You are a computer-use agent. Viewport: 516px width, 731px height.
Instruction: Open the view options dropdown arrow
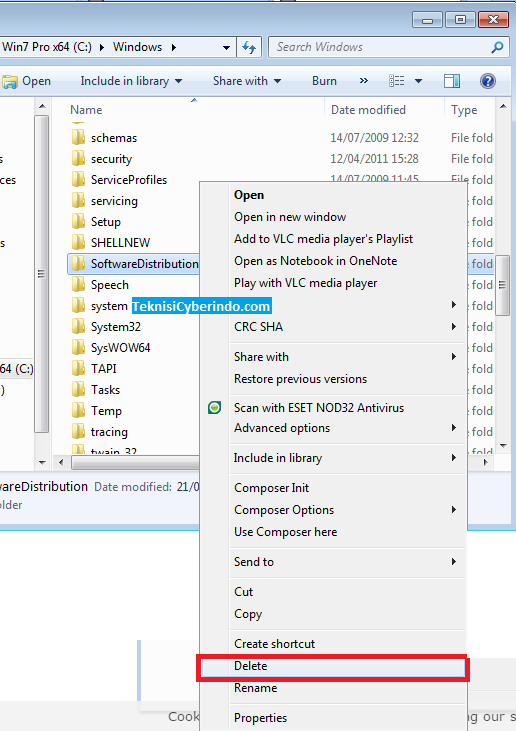pos(418,81)
